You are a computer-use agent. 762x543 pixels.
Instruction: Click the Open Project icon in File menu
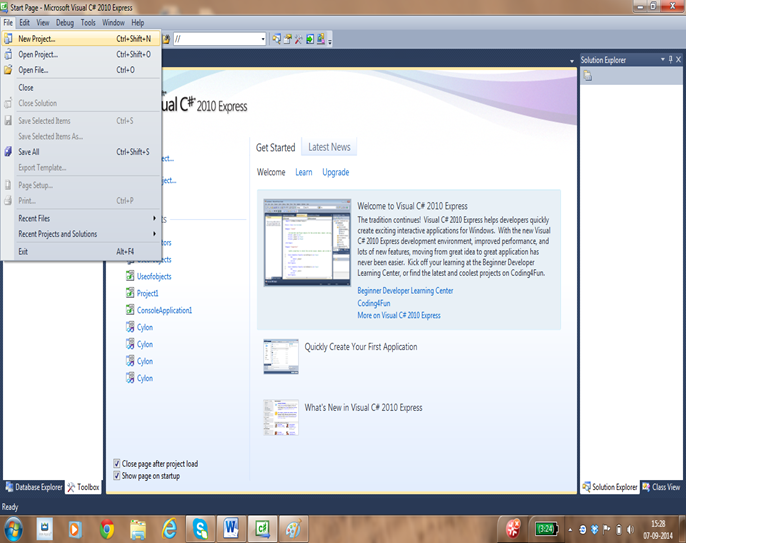click(8, 54)
